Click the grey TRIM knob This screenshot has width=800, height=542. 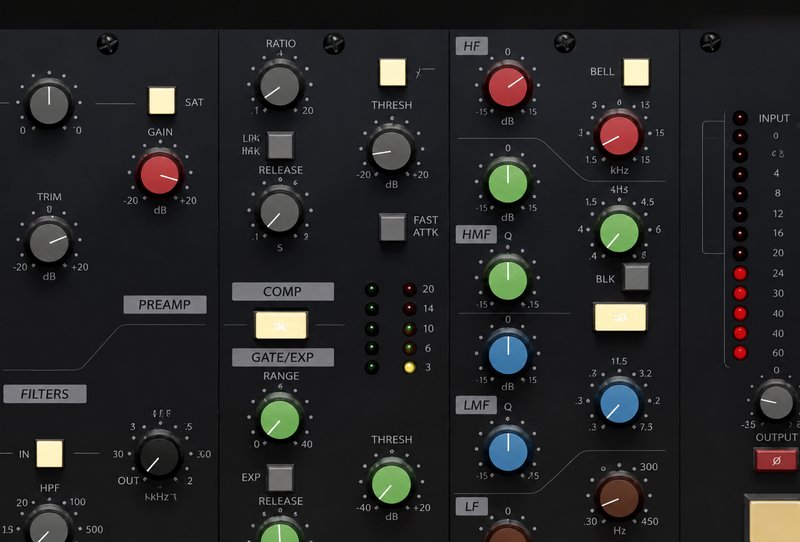coord(49,242)
